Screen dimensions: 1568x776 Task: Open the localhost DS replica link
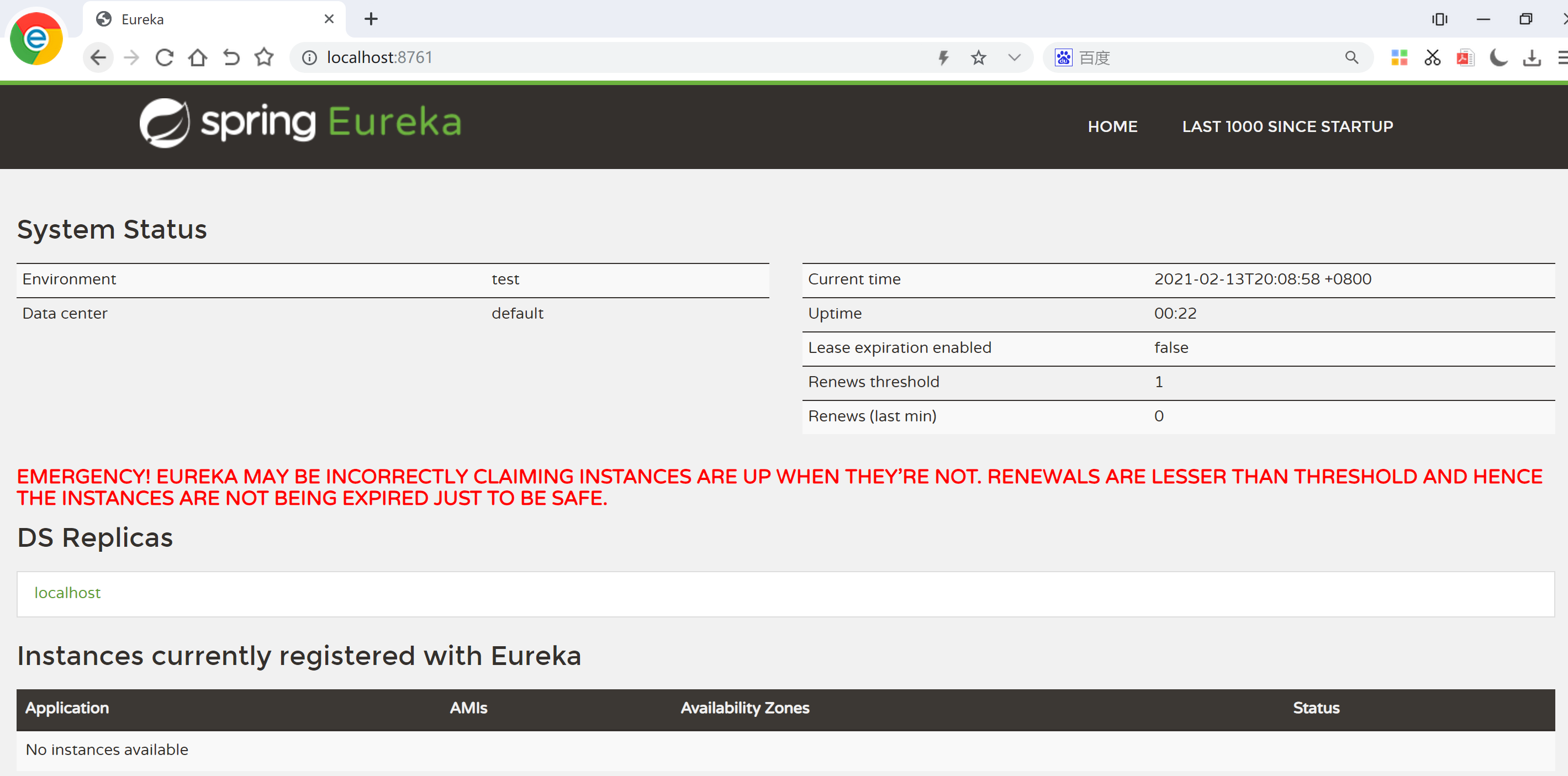pyautogui.click(x=67, y=593)
